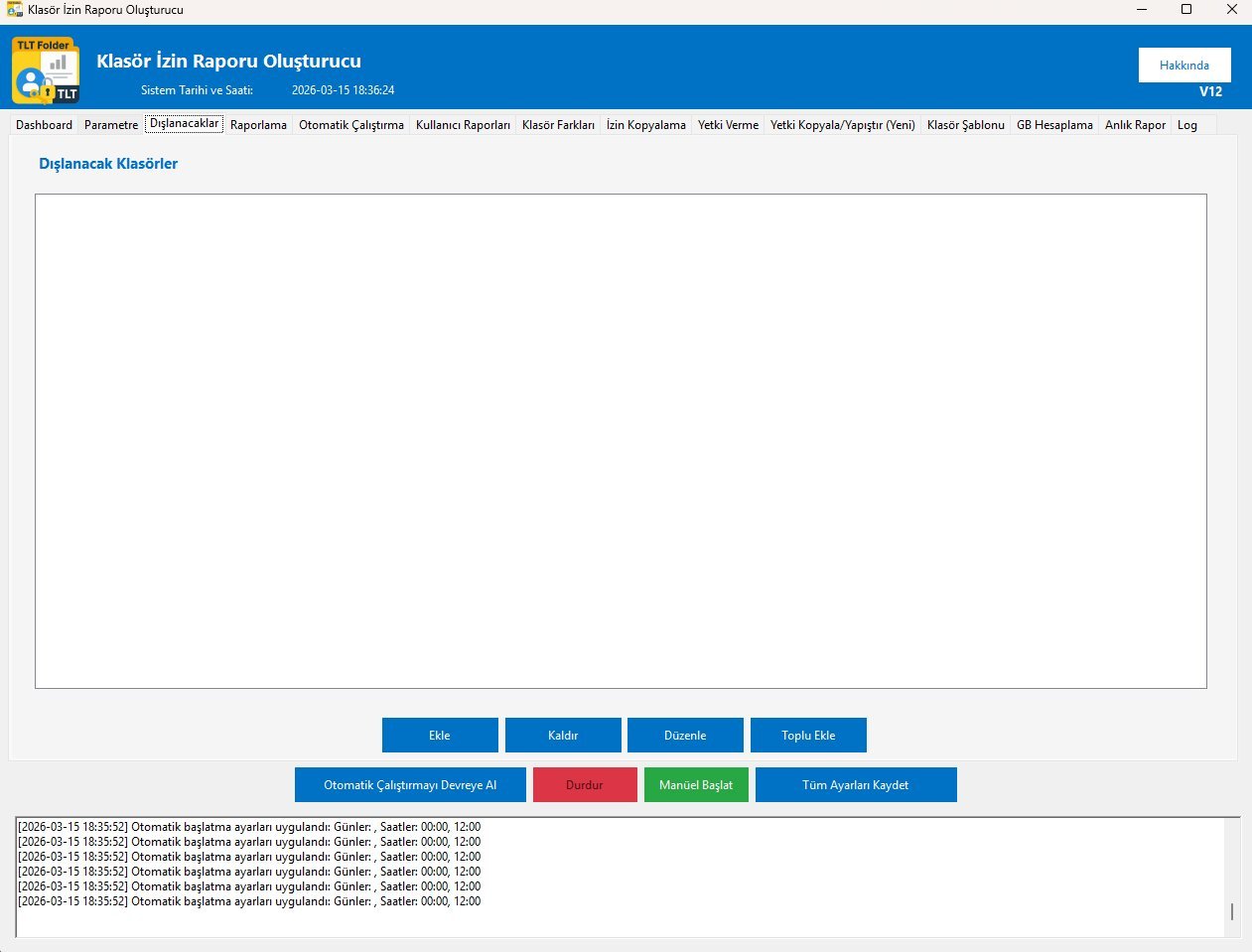The width and height of the screenshot is (1252, 952).
Task: Open the Hakkında about dialog
Action: [x=1183, y=66]
